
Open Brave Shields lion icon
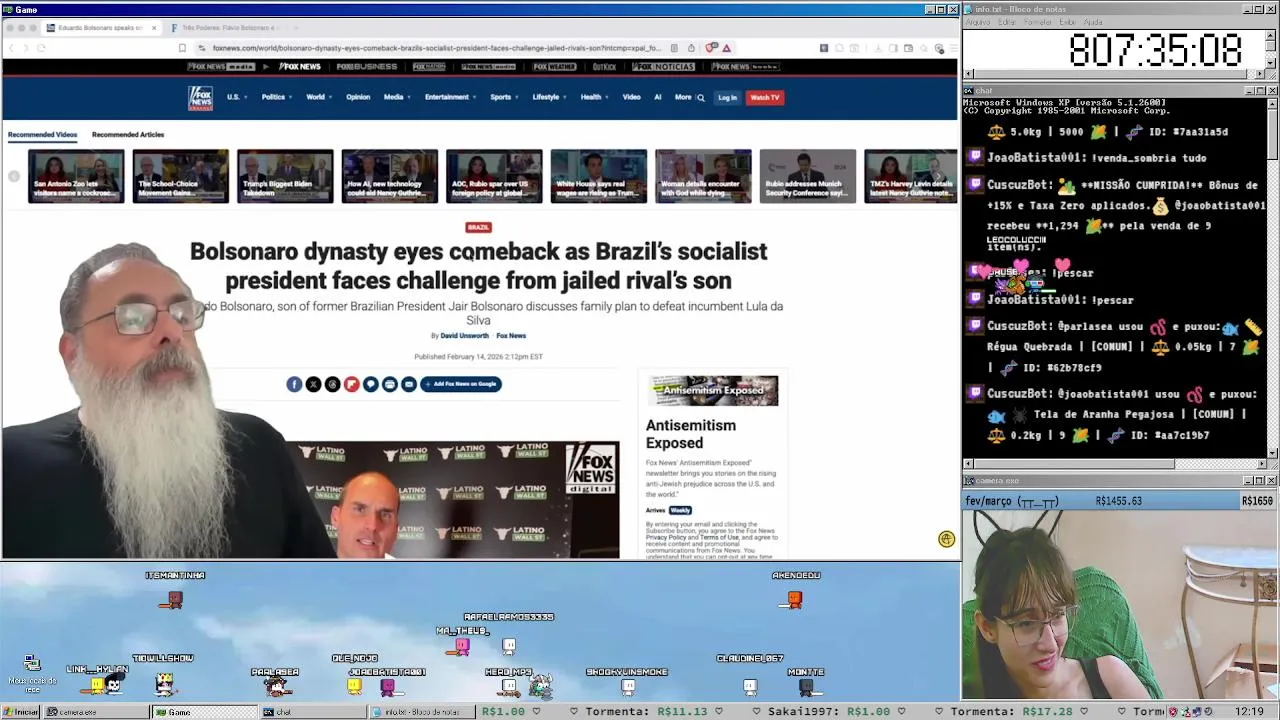point(711,48)
